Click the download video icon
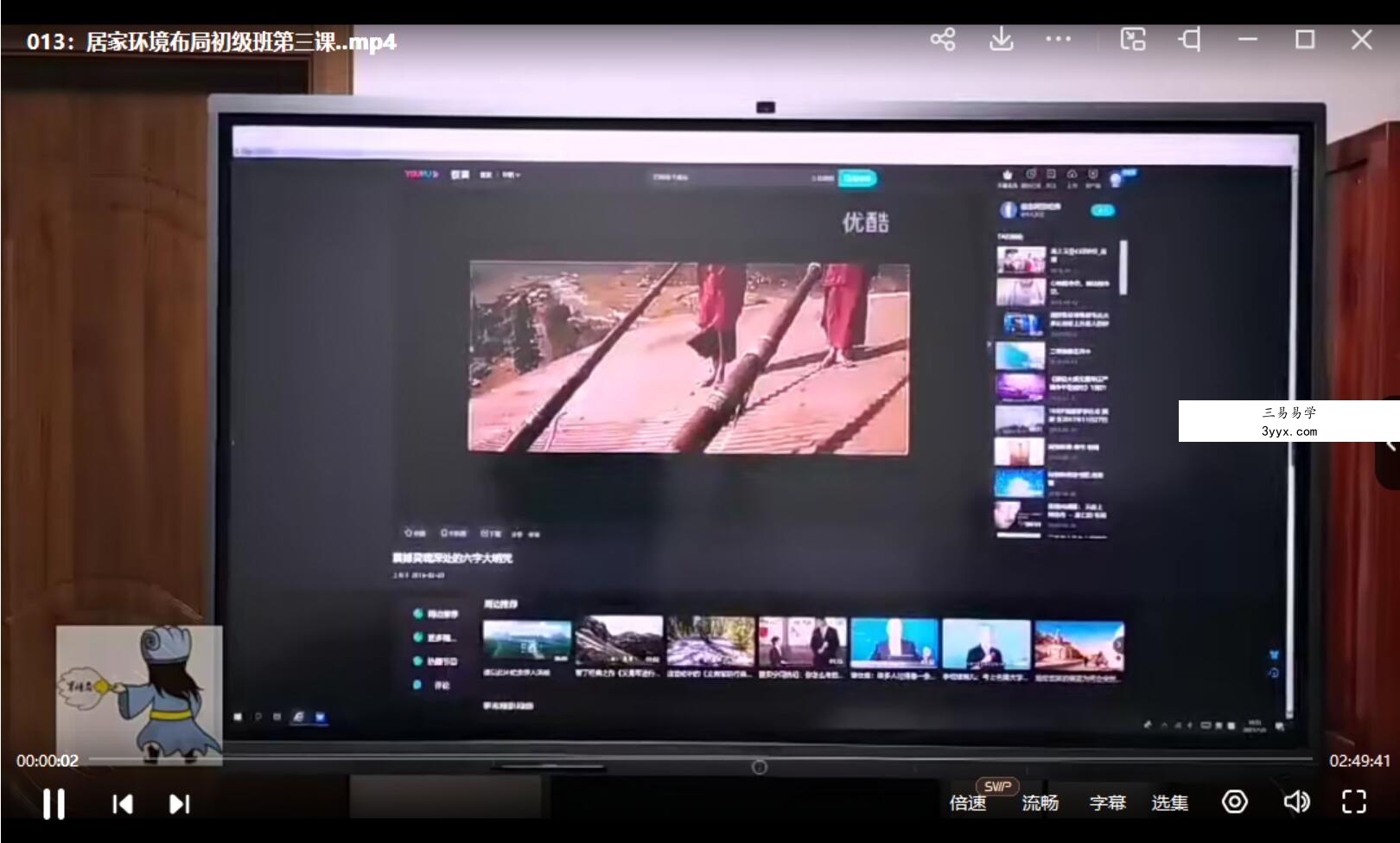This screenshot has width=1400, height=843. coord(1001,40)
